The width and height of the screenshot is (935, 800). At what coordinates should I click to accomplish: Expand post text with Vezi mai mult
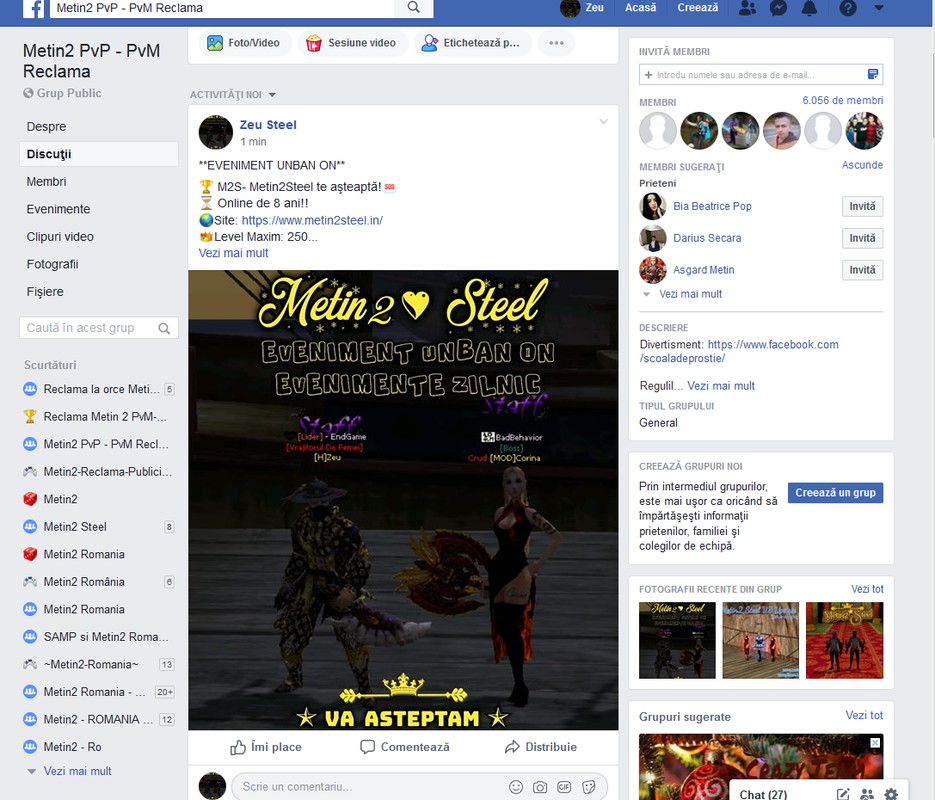click(x=233, y=253)
